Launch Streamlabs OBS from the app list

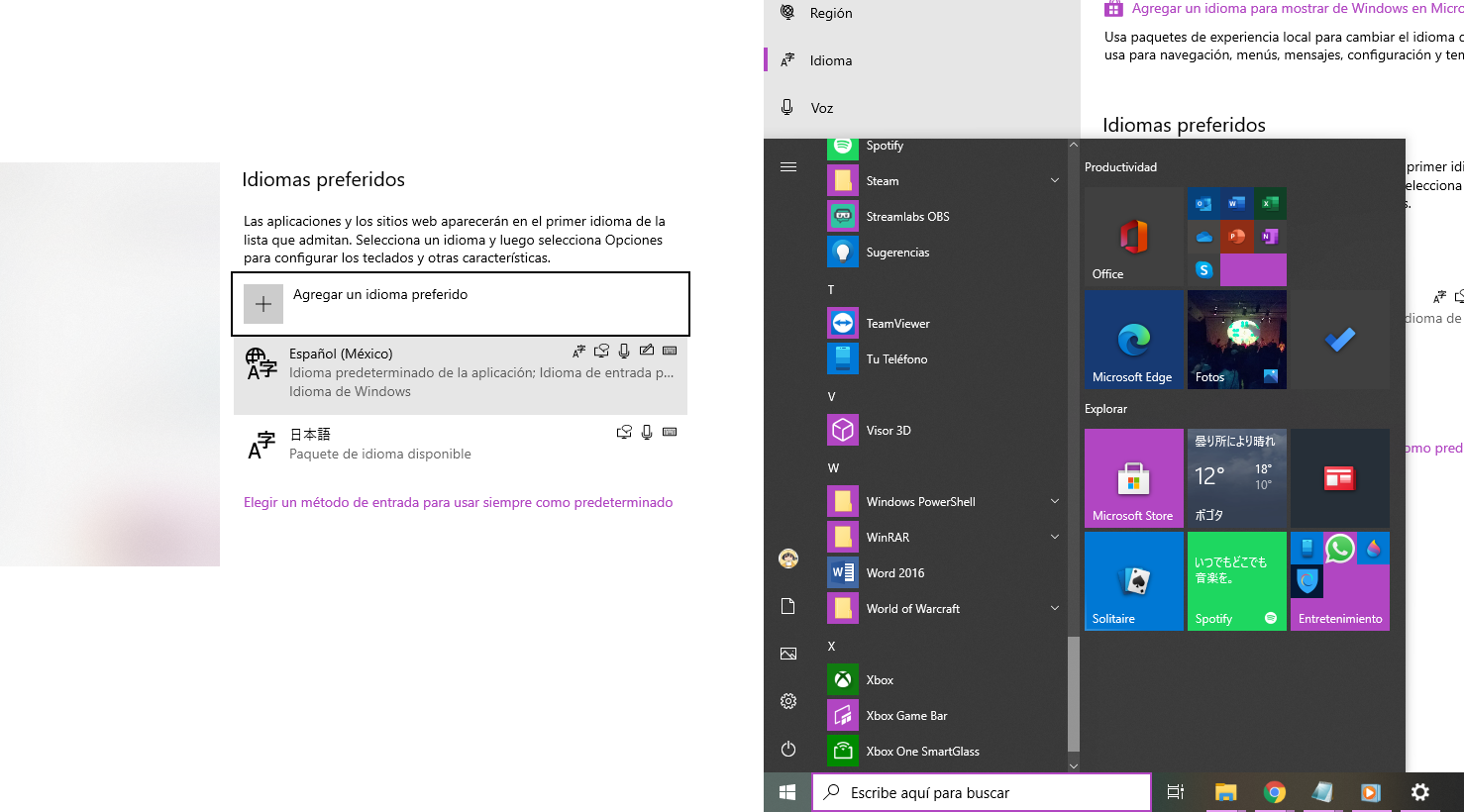pyautogui.click(x=945, y=217)
